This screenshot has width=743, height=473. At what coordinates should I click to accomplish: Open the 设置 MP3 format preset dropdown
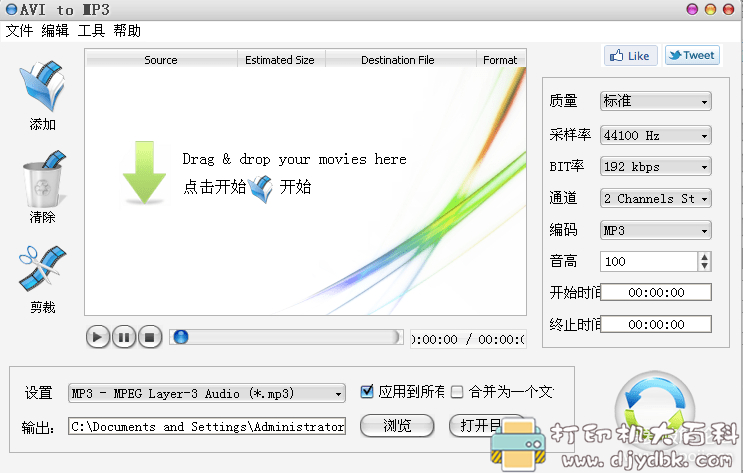point(207,393)
